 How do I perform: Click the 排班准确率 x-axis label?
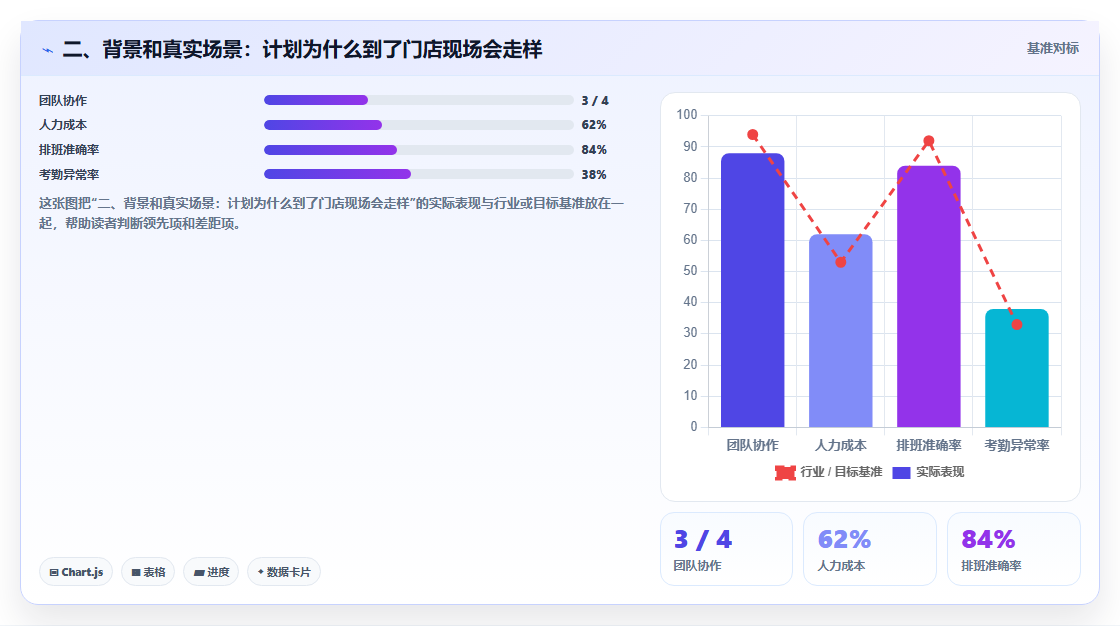(x=929, y=445)
